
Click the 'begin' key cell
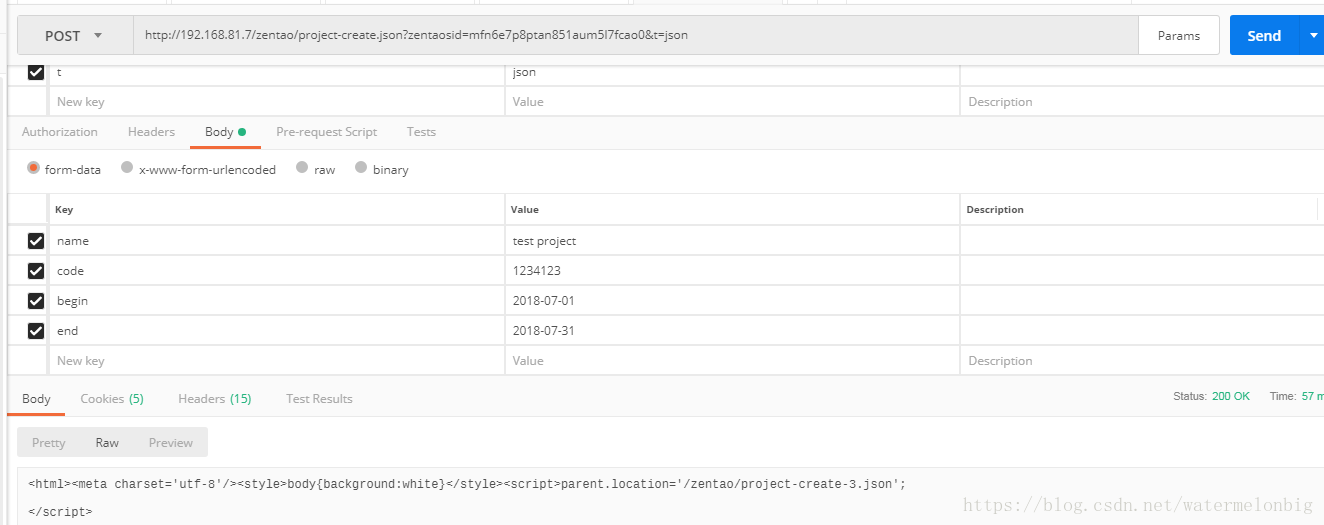point(276,301)
